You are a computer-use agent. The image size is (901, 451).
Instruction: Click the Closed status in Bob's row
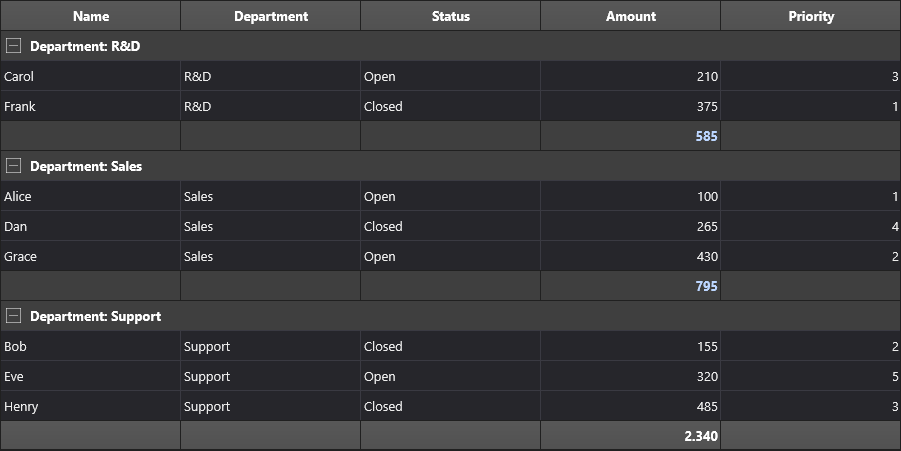tap(450, 346)
